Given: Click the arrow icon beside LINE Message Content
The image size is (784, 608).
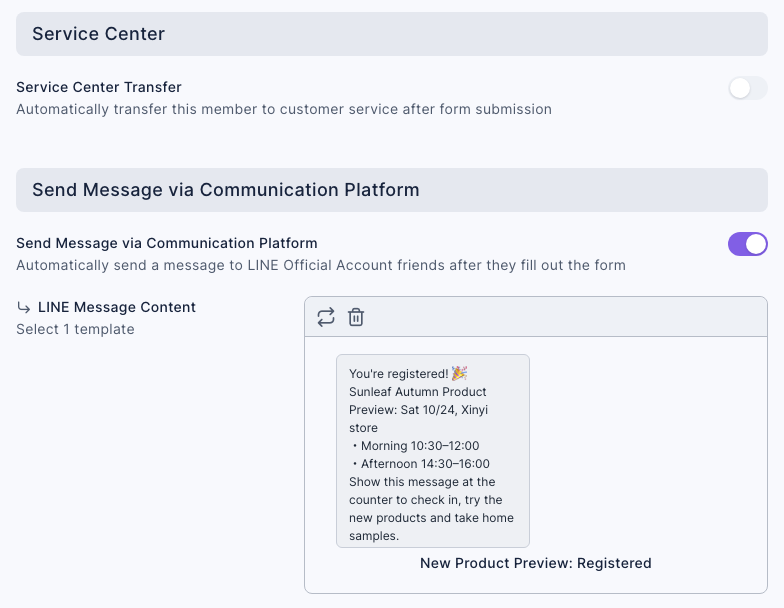Looking at the screenshot, I should [24, 307].
